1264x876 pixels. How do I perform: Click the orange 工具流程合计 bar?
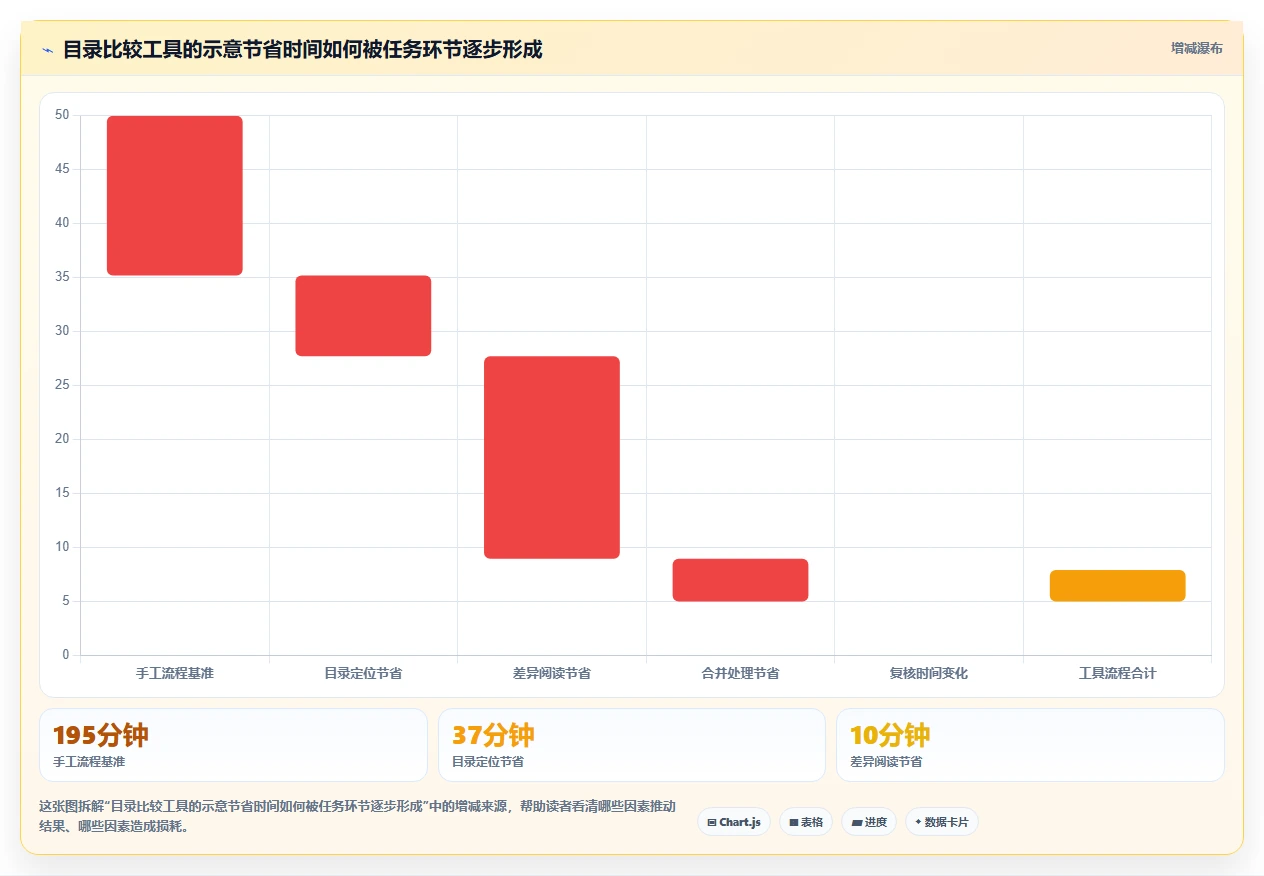pos(1117,586)
